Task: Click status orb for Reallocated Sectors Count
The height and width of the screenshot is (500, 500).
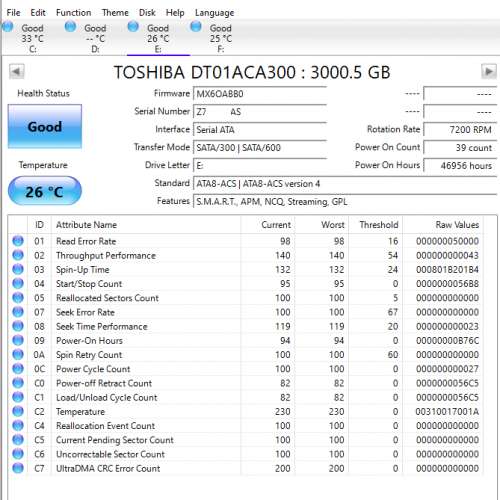Action: pos(18,298)
